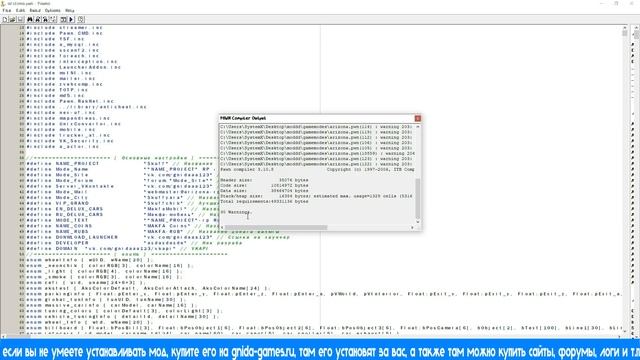The image size is (640, 360).
Task: Open the Help menu
Action: (x=69, y=10)
